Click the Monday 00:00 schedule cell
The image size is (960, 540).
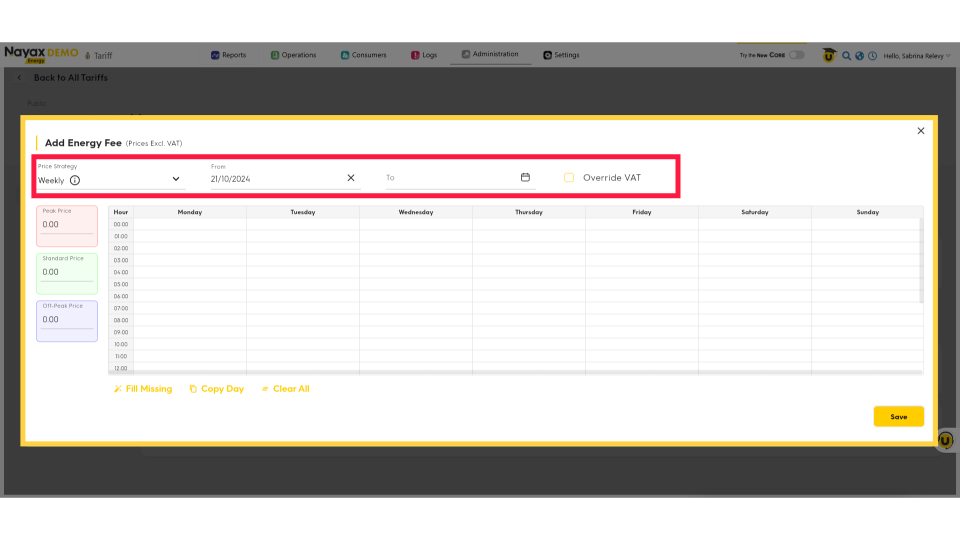[x=190, y=225]
